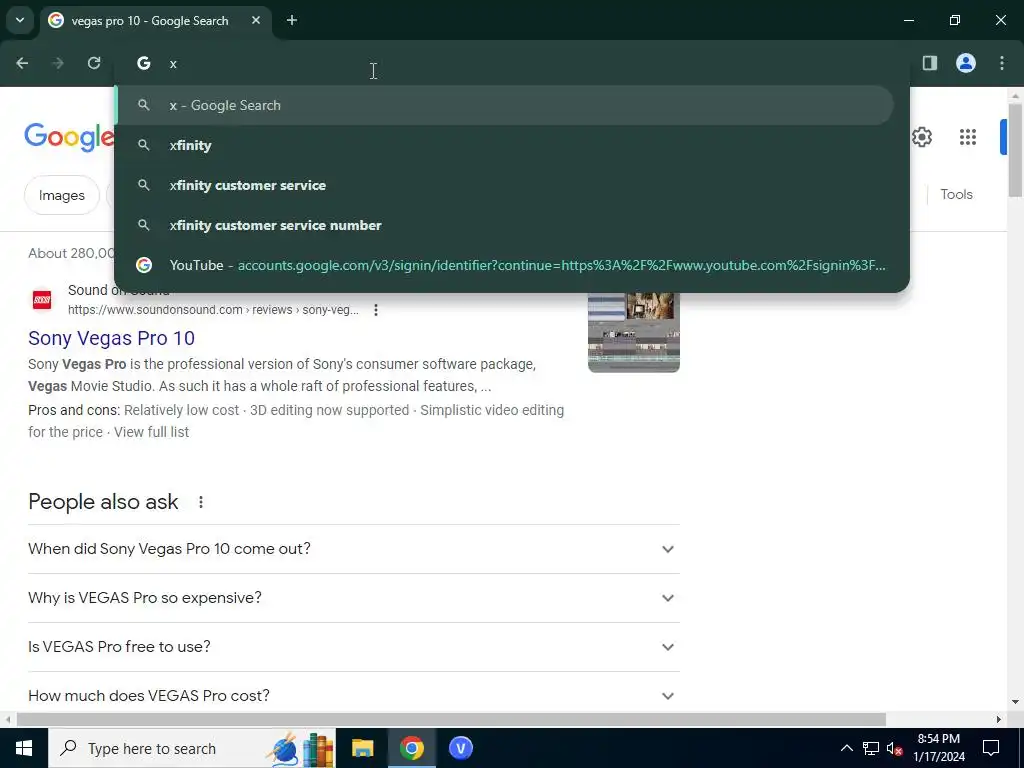This screenshot has width=1024, height=768.
Task: Click the Google logo
Action: click(69, 136)
